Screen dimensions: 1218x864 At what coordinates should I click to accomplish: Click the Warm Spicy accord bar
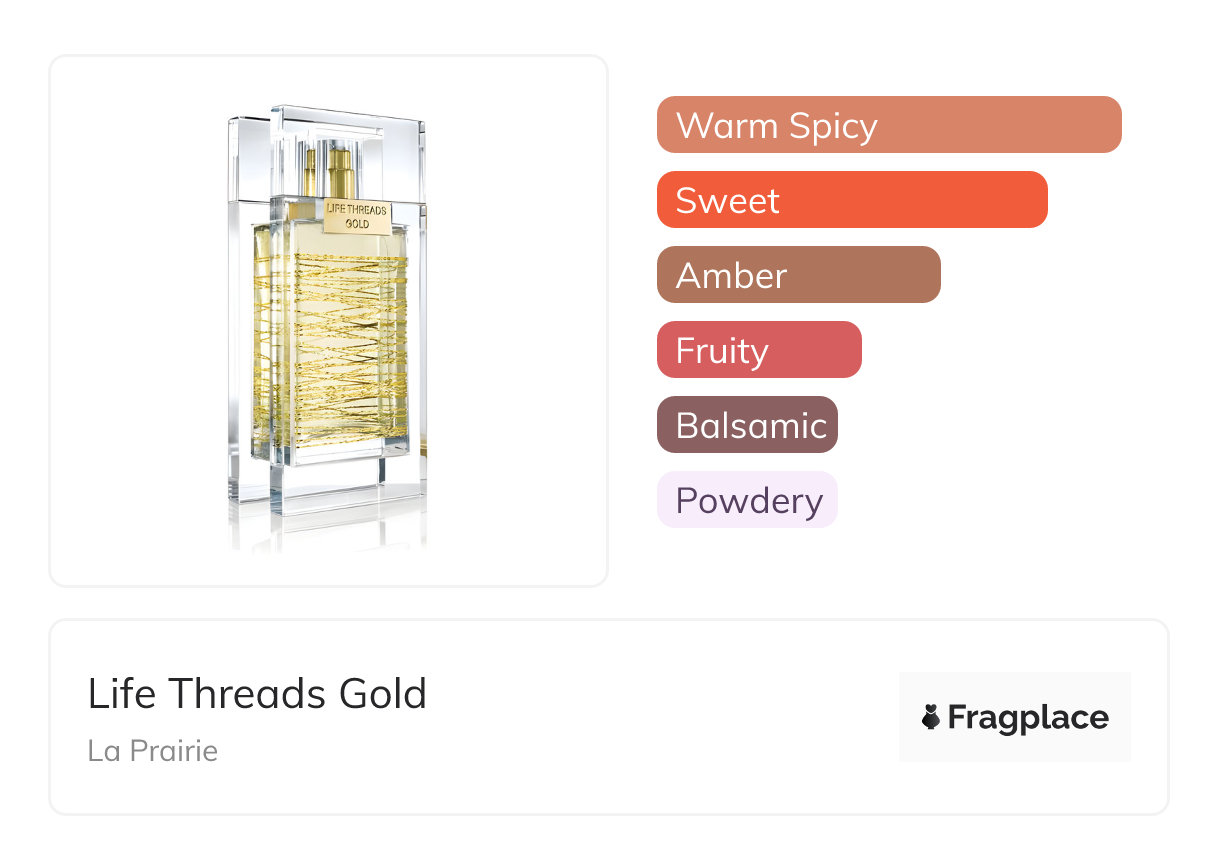(888, 125)
